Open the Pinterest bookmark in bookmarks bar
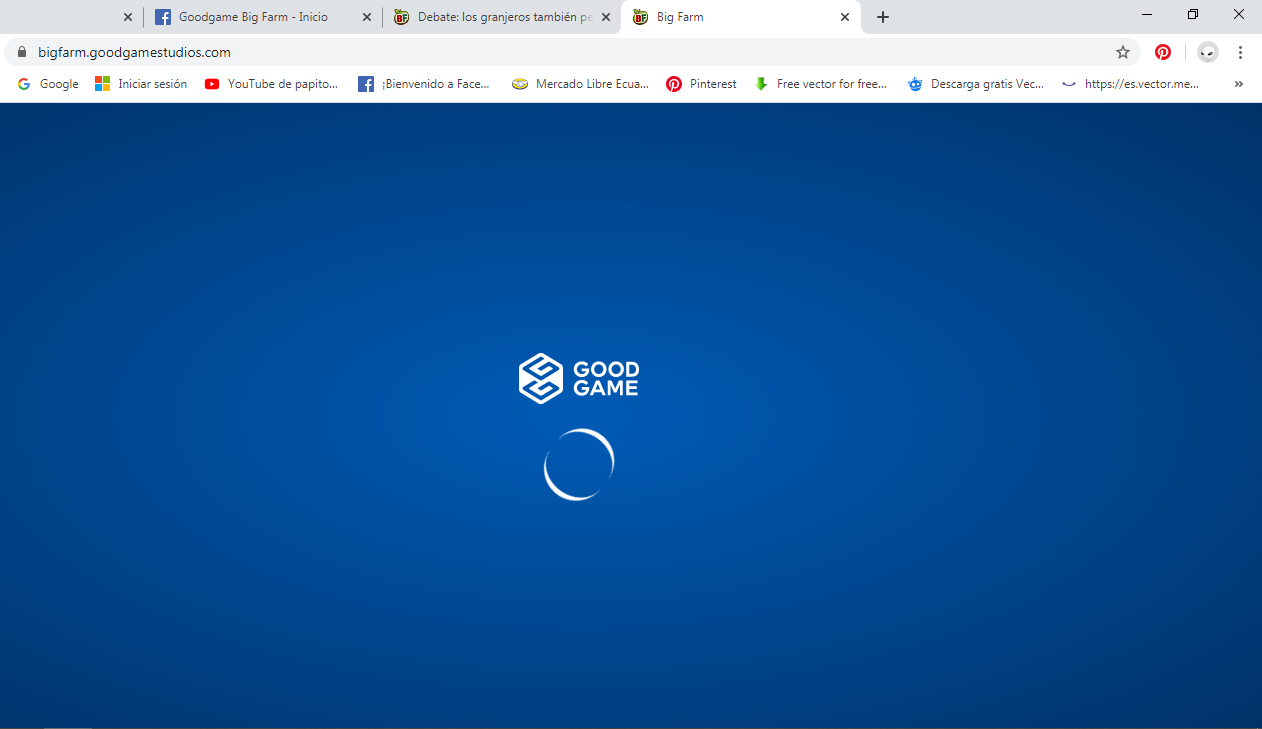Viewport: 1262px width, 729px height. click(702, 84)
